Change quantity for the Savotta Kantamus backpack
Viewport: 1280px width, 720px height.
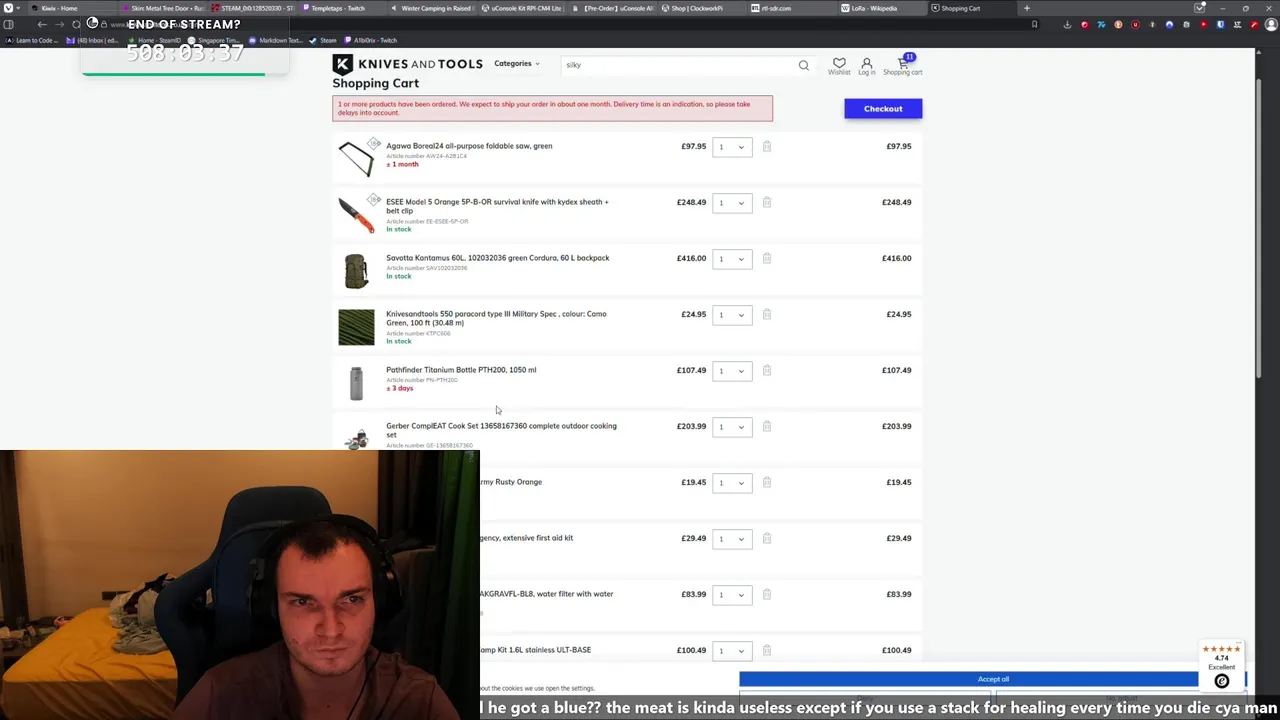[x=732, y=259]
